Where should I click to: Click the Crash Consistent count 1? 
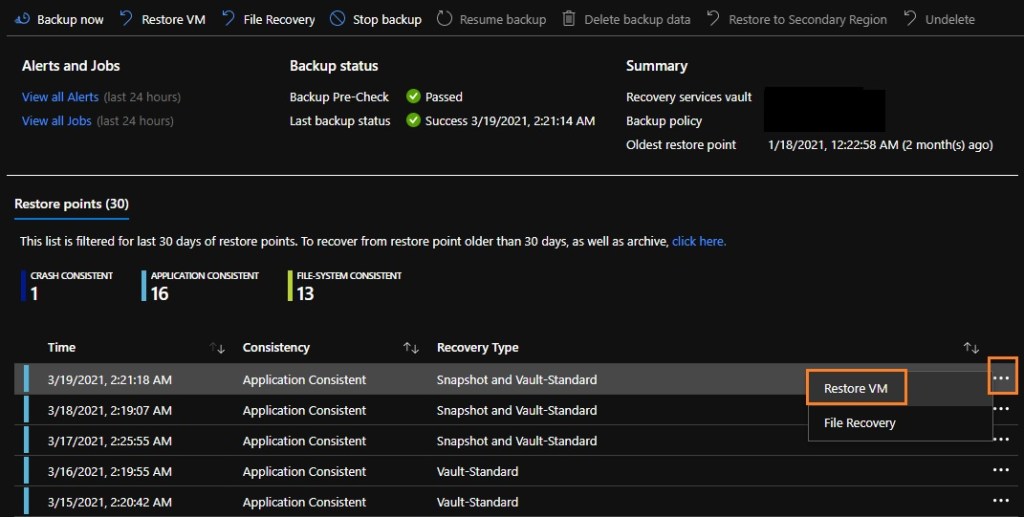tap(34, 294)
